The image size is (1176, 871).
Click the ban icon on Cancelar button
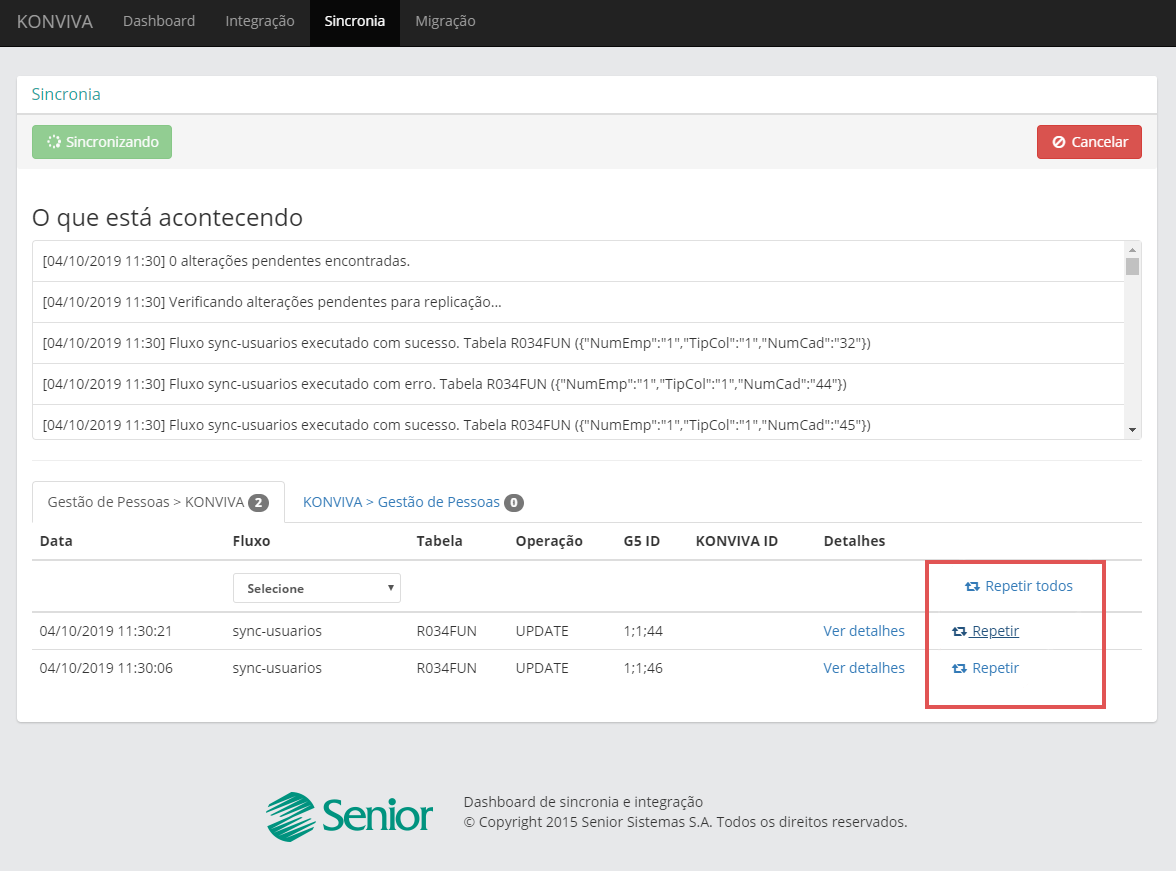coord(1059,142)
